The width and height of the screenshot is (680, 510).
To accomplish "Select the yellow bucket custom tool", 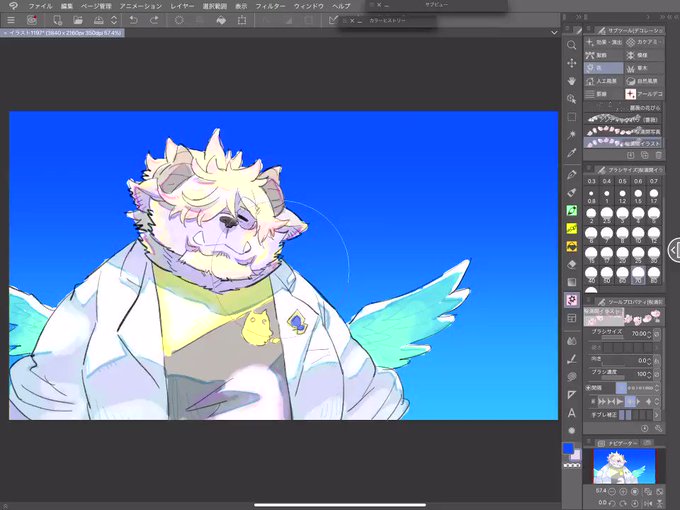I will [572, 246].
